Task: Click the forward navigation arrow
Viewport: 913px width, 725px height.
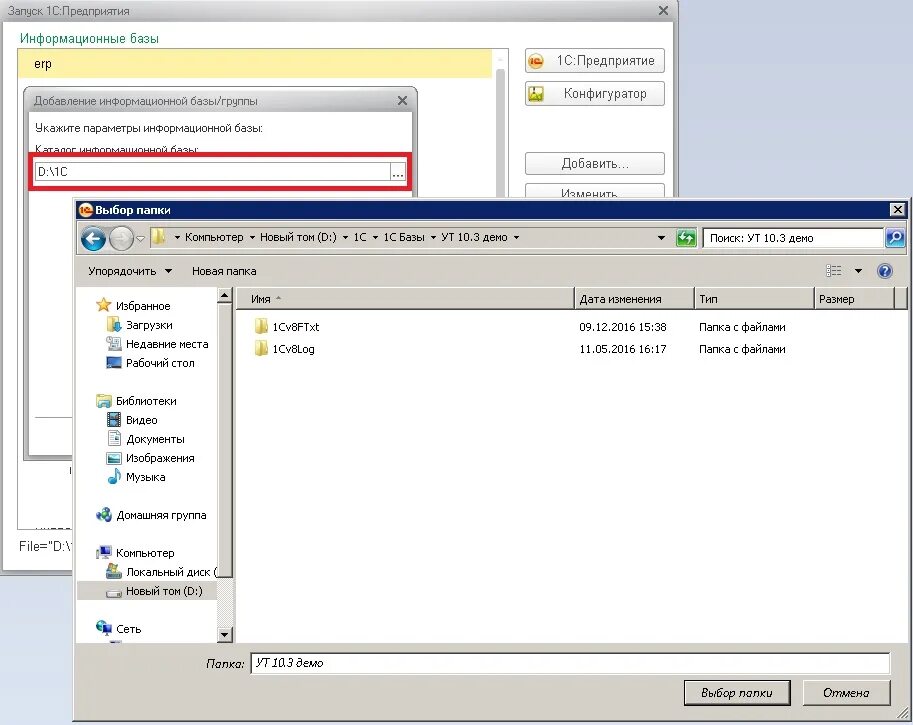Action: click(x=121, y=238)
